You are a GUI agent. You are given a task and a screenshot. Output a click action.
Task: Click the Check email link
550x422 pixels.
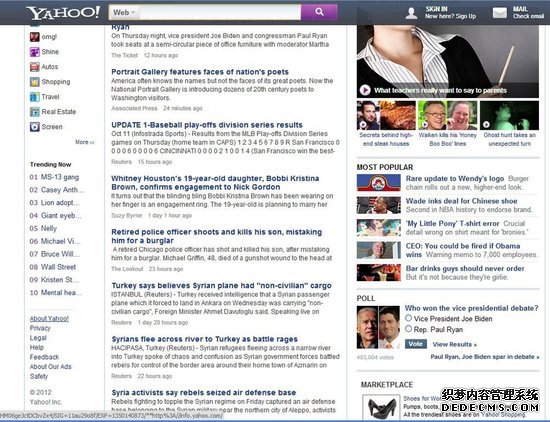[x=528, y=16]
